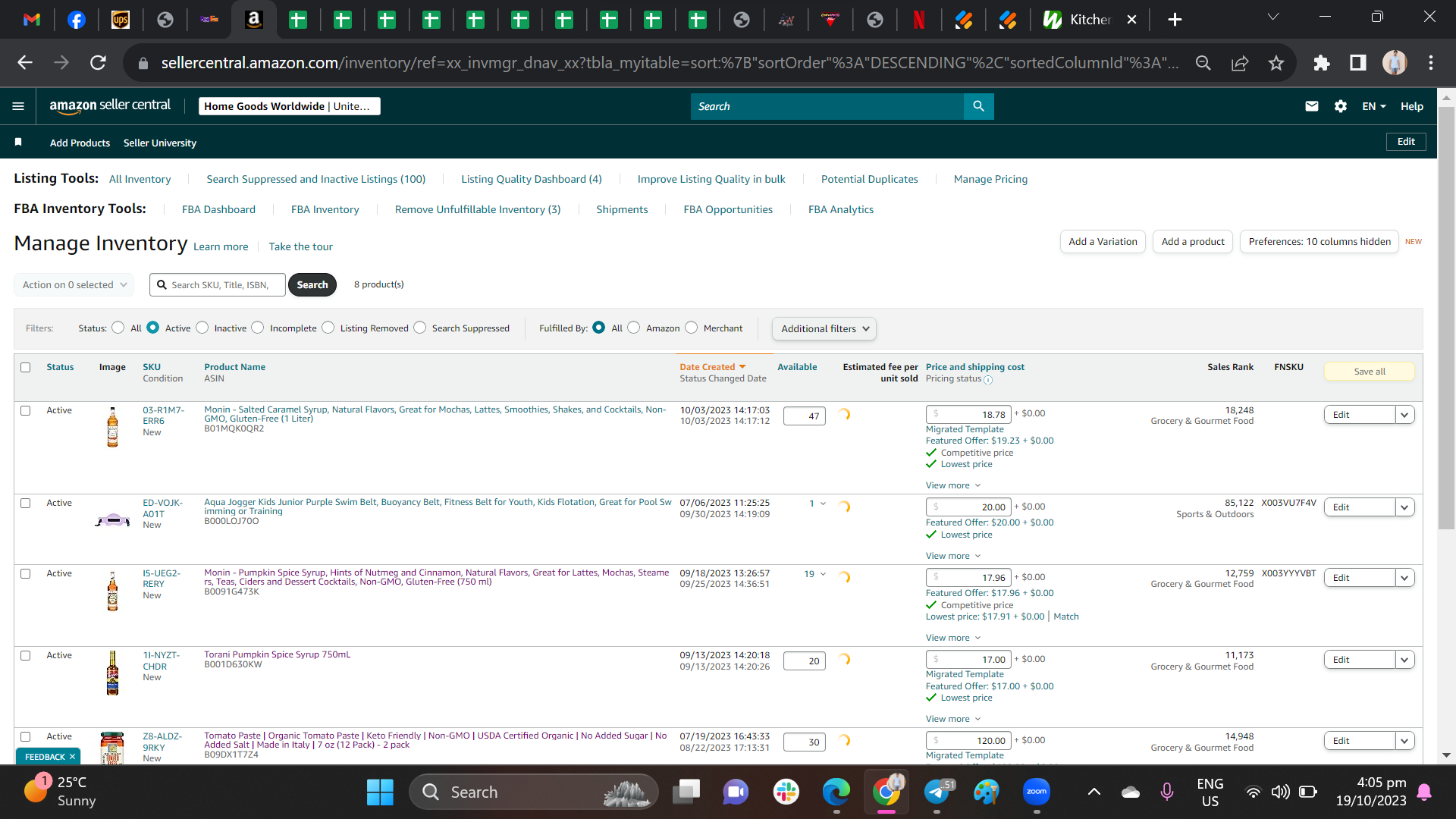Close the FEEDBACK tab
1456x819 pixels.
[x=73, y=757]
